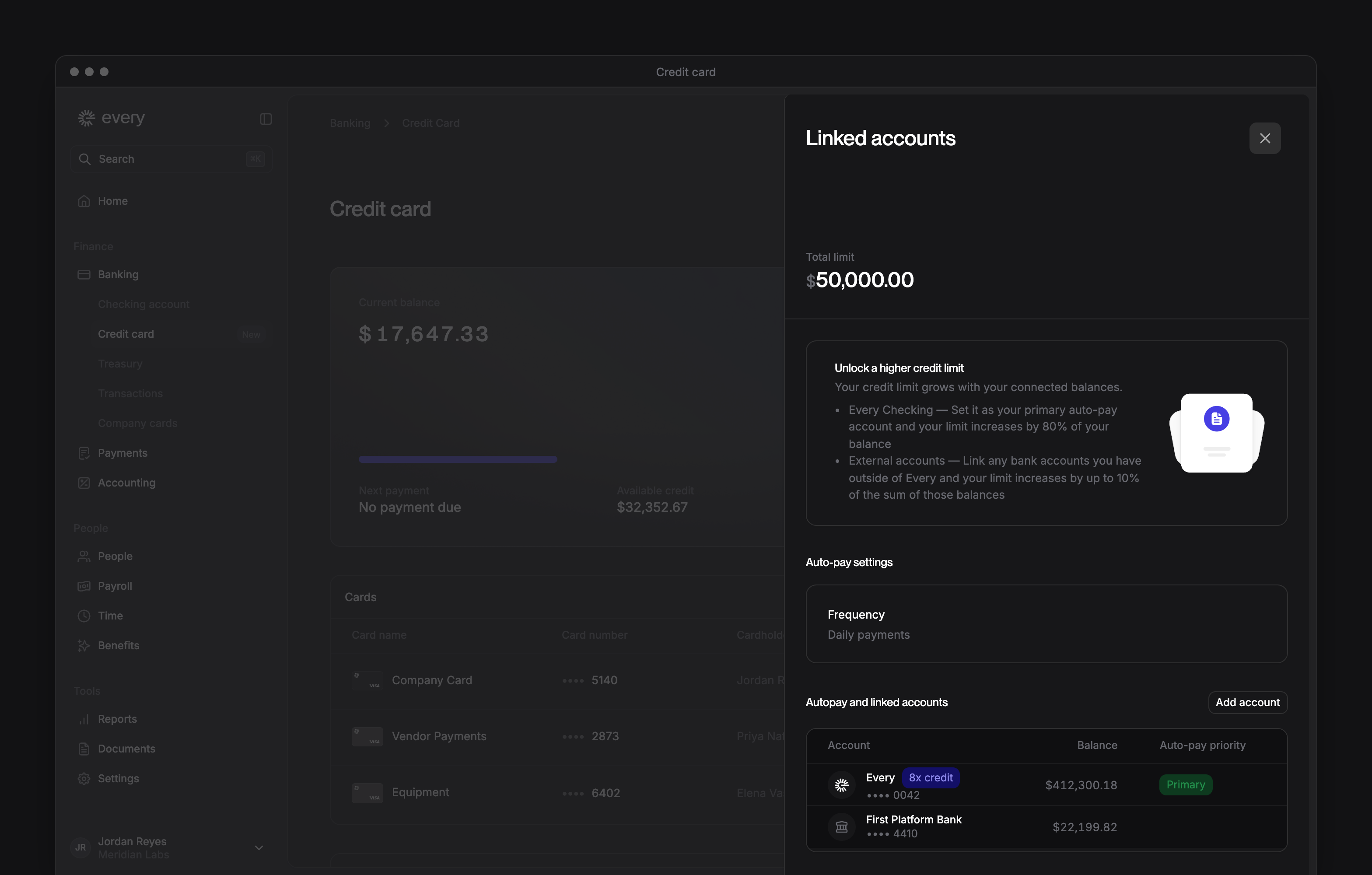Open the Frequency Daily payments card

[x=1046, y=624]
